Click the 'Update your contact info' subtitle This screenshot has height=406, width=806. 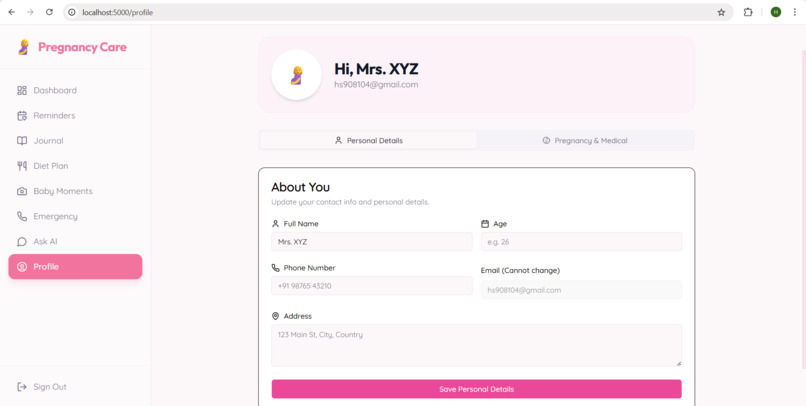[350, 202]
